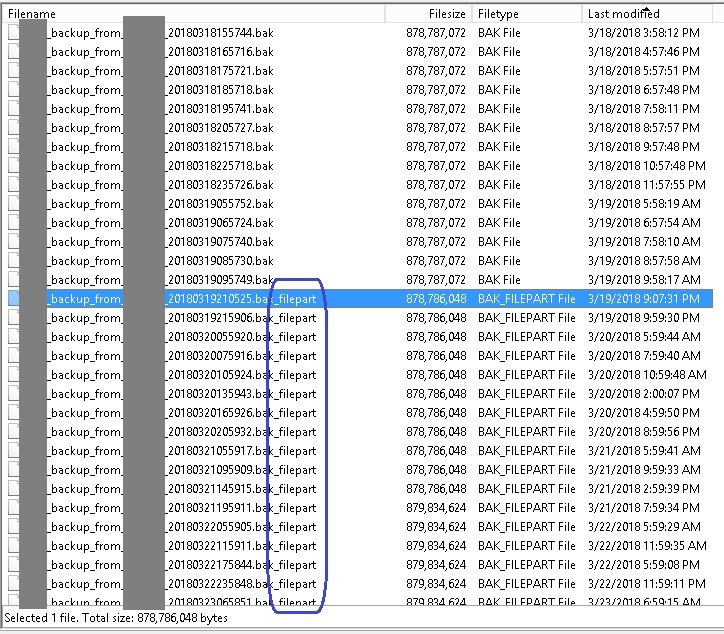This screenshot has height=634, width=724.
Task: Click file icon of 20180320165926.bak_filepart row
Action: [x=13, y=413]
